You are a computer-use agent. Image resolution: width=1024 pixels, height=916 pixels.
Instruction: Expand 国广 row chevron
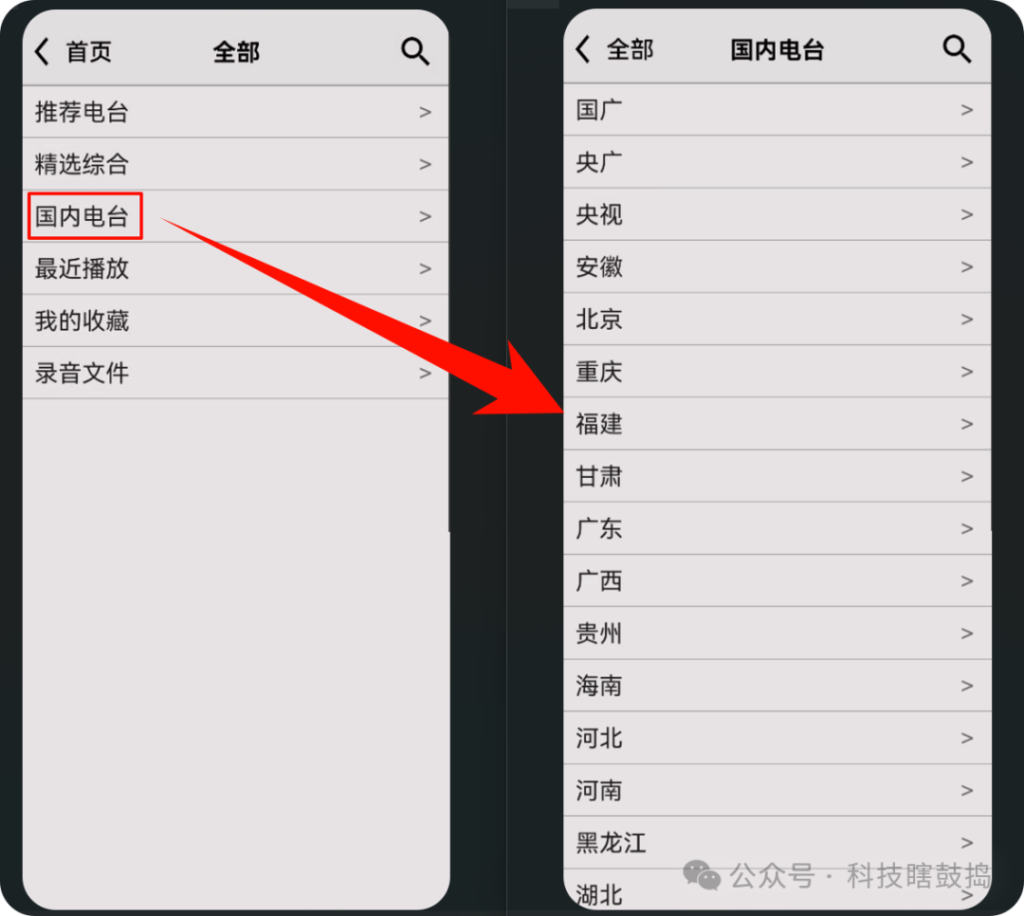click(x=967, y=110)
